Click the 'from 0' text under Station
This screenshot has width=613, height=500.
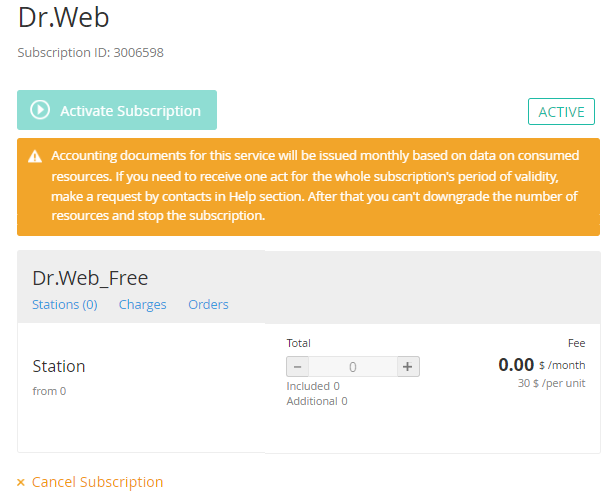click(x=49, y=391)
